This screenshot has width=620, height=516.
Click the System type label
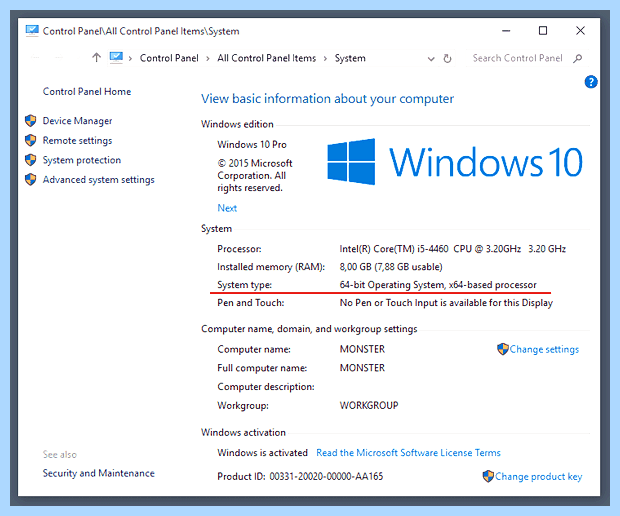click(244, 285)
